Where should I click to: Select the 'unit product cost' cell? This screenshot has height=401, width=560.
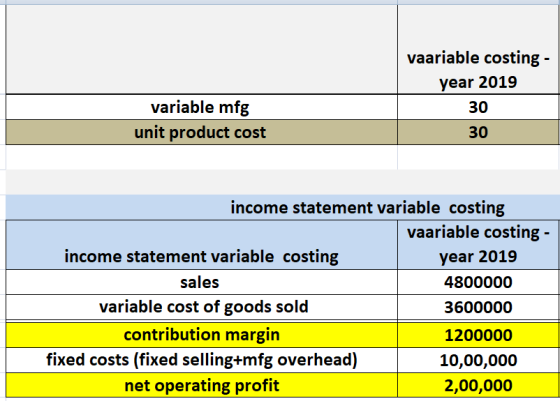[201, 132]
